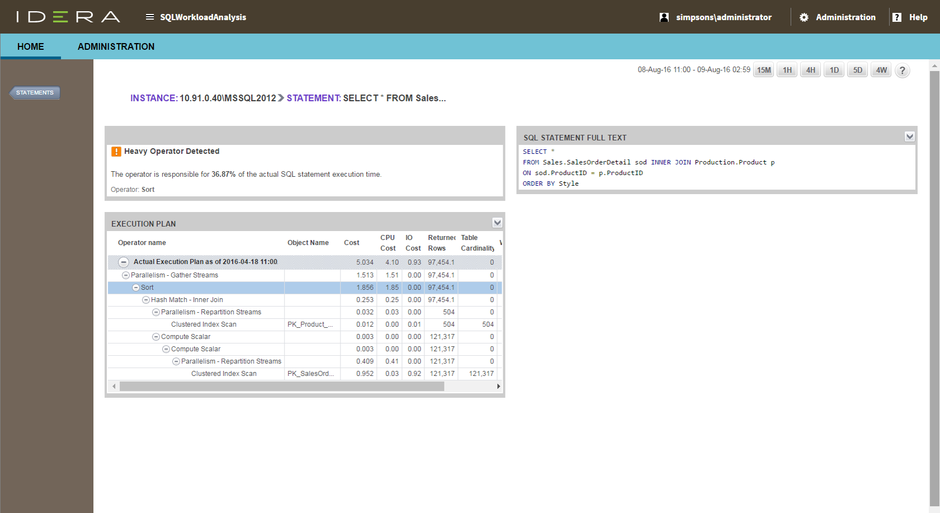Select Clustered Index Scan PK_Product row
Viewport: 940px width, 513px height.
tap(305, 324)
